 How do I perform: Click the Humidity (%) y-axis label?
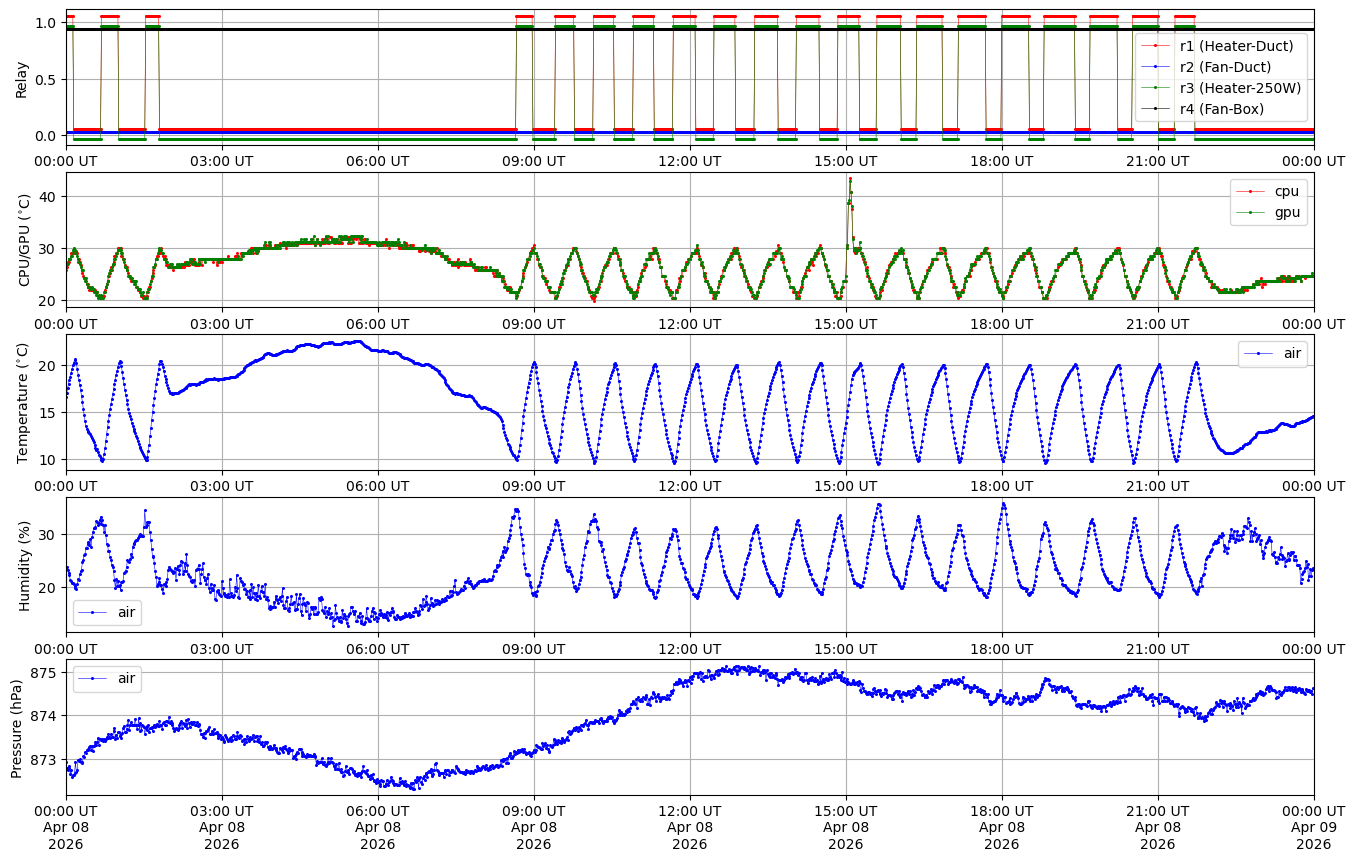24,565
